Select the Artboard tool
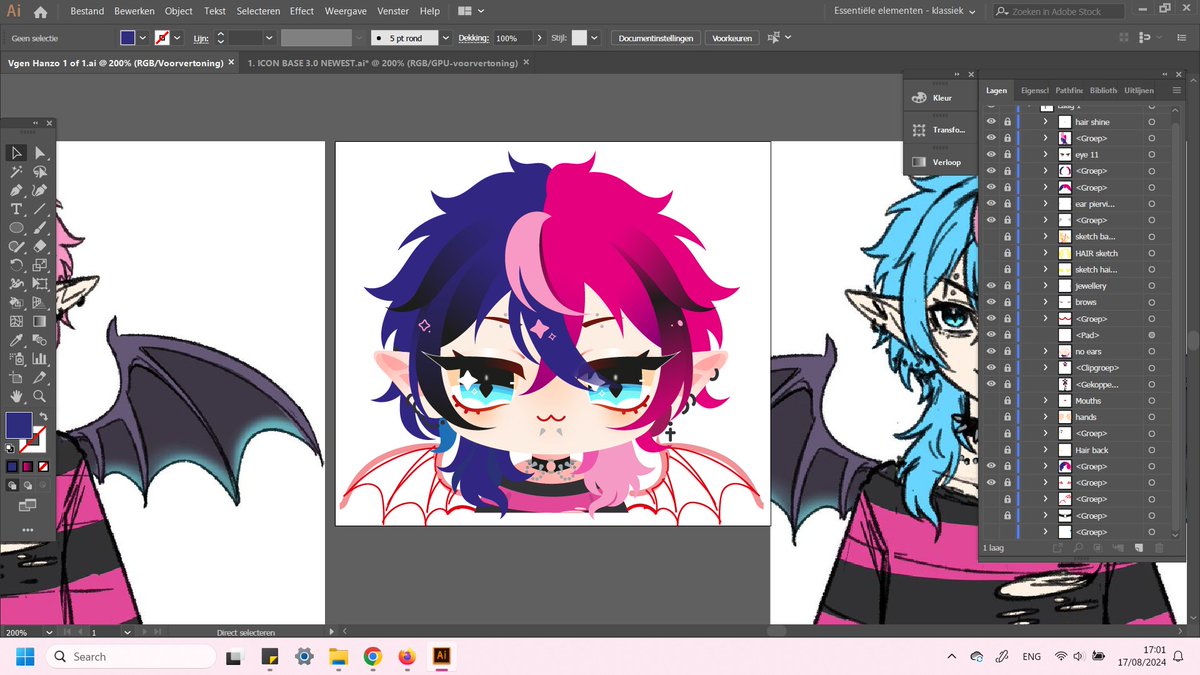Image resolution: width=1200 pixels, height=675 pixels. coord(16,377)
